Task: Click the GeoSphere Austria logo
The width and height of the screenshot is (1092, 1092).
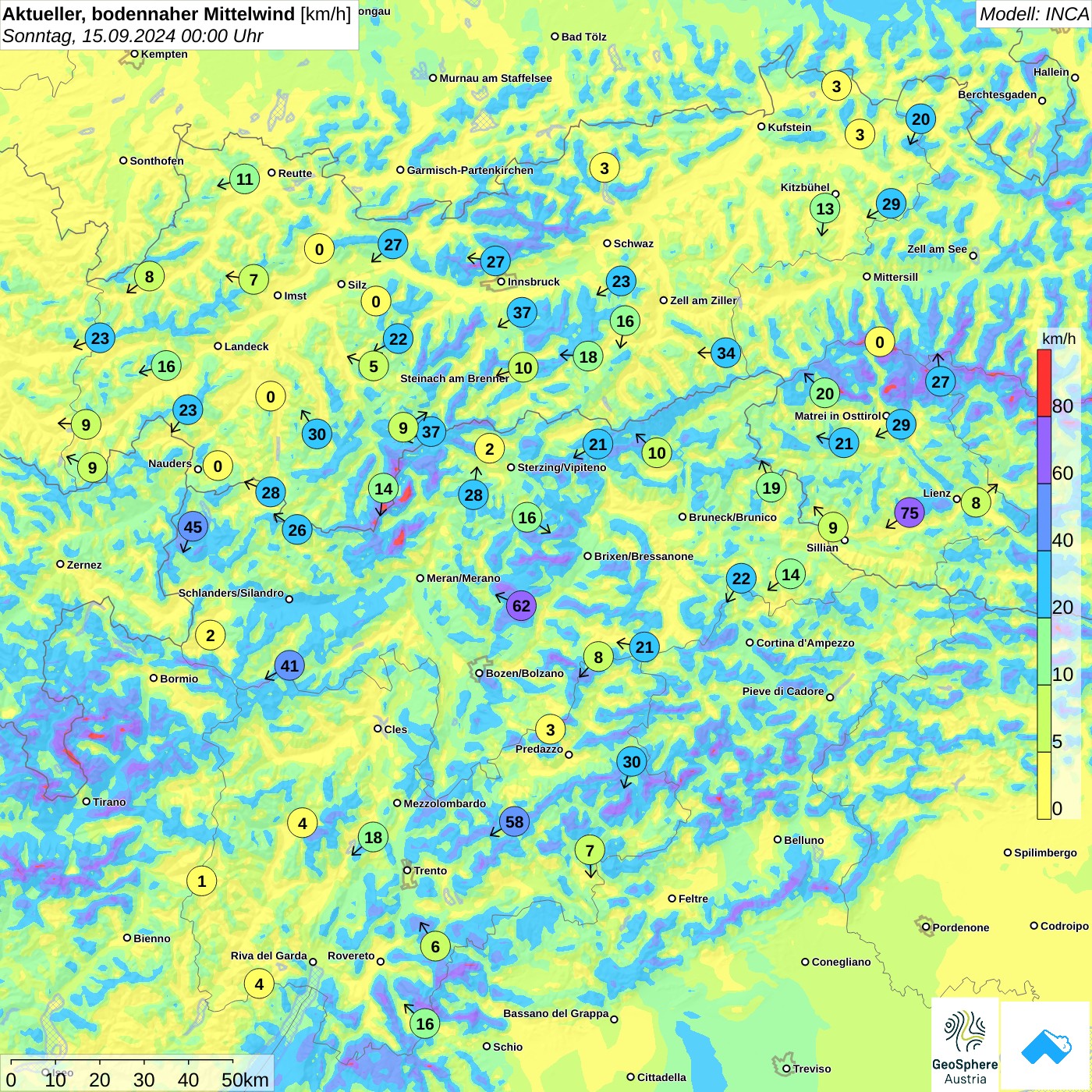Action: [965, 1045]
